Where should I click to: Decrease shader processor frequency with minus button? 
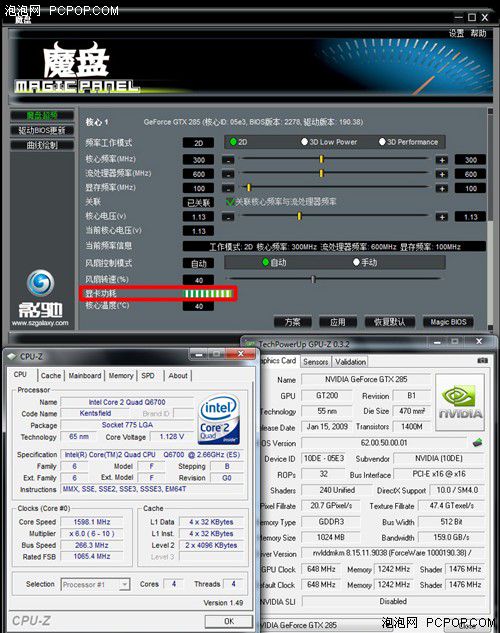point(228,174)
